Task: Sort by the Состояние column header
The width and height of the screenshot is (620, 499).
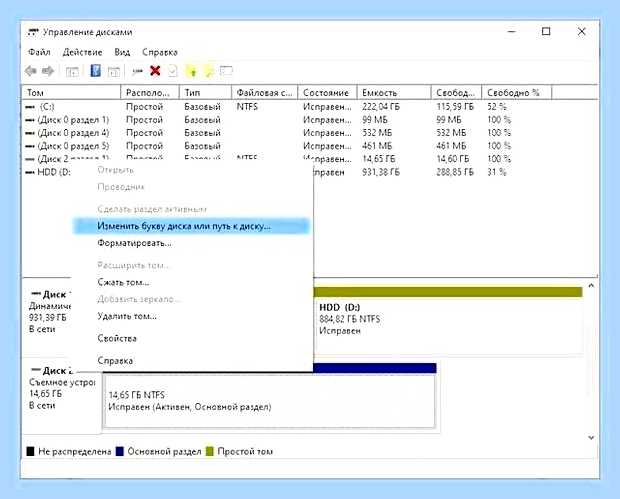Action: (x=327, y=93)
